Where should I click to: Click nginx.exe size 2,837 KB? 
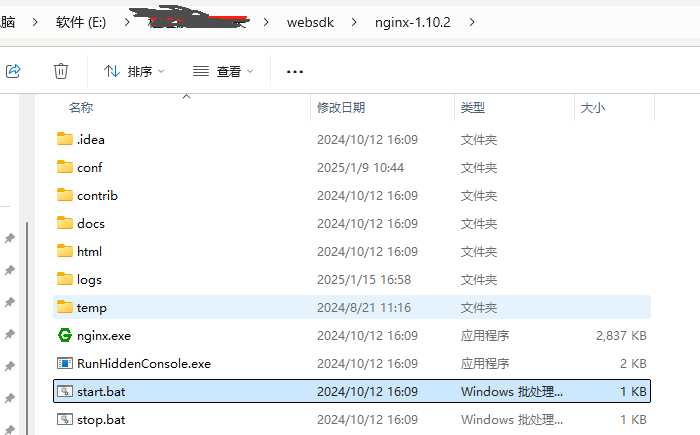(x=621, y=336)
